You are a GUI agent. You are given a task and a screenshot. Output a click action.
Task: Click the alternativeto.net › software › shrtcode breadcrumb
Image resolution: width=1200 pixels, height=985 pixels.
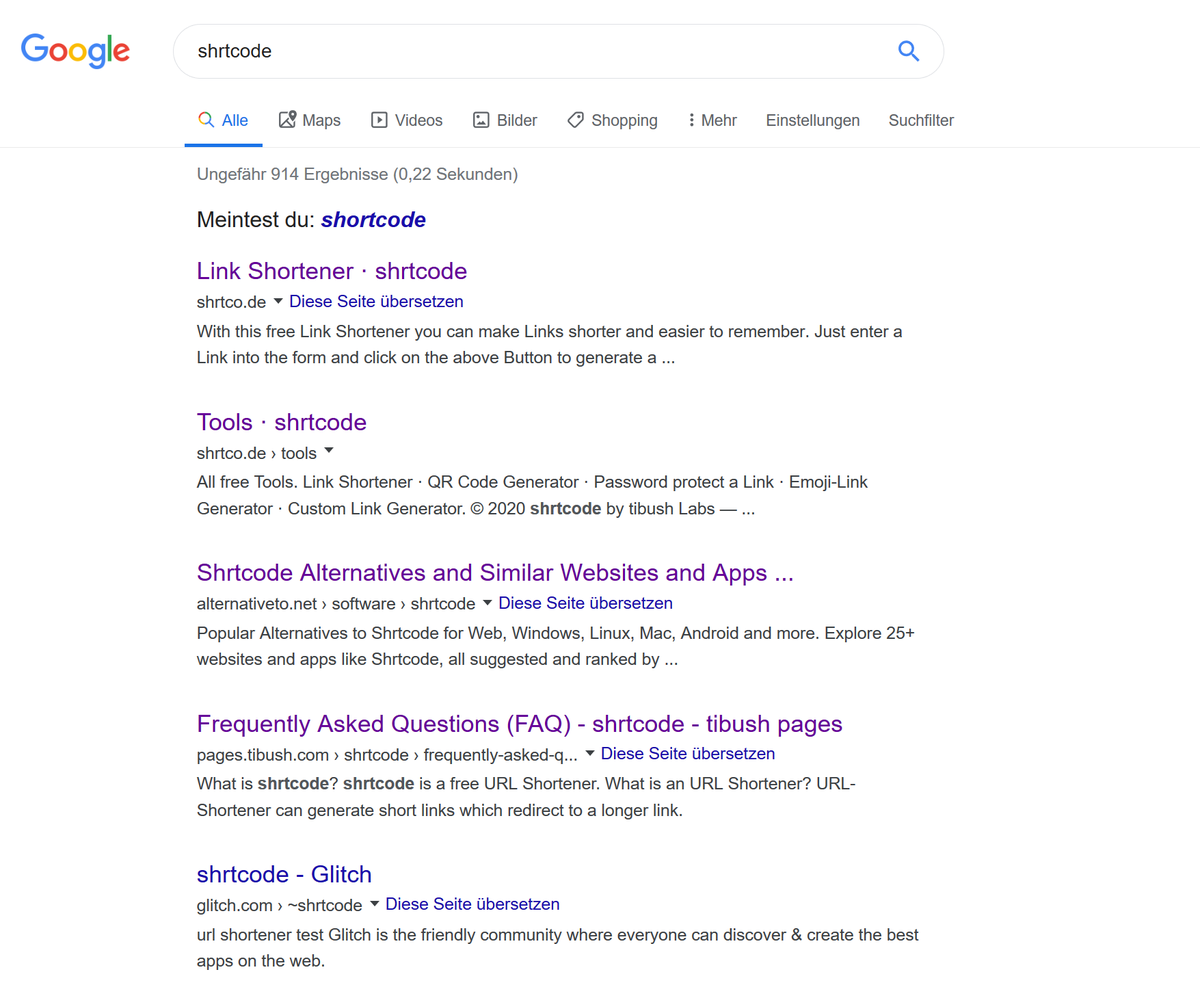[x=336, y=604]
